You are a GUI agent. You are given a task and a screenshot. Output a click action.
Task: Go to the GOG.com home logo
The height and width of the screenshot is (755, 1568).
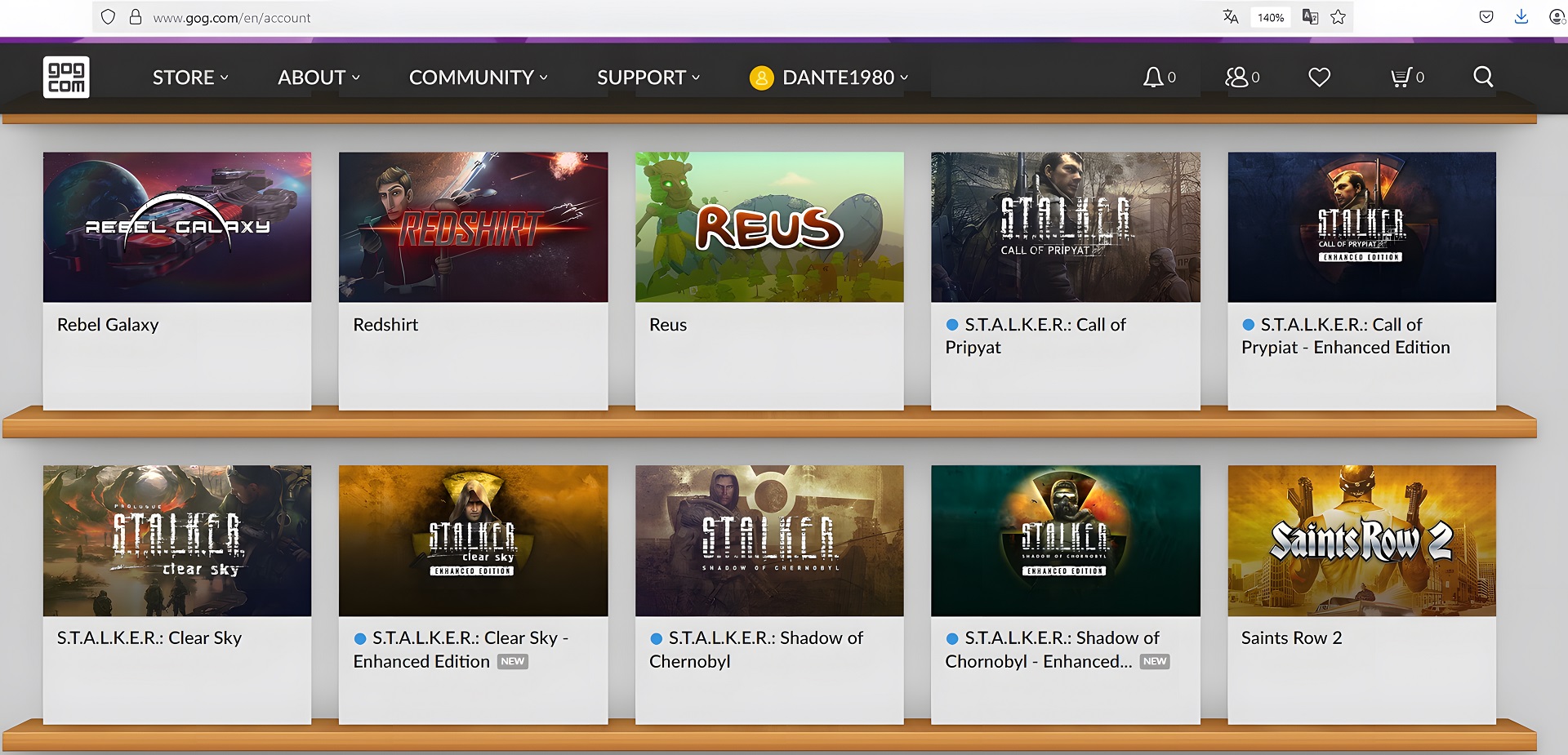[x=66, y=77]
